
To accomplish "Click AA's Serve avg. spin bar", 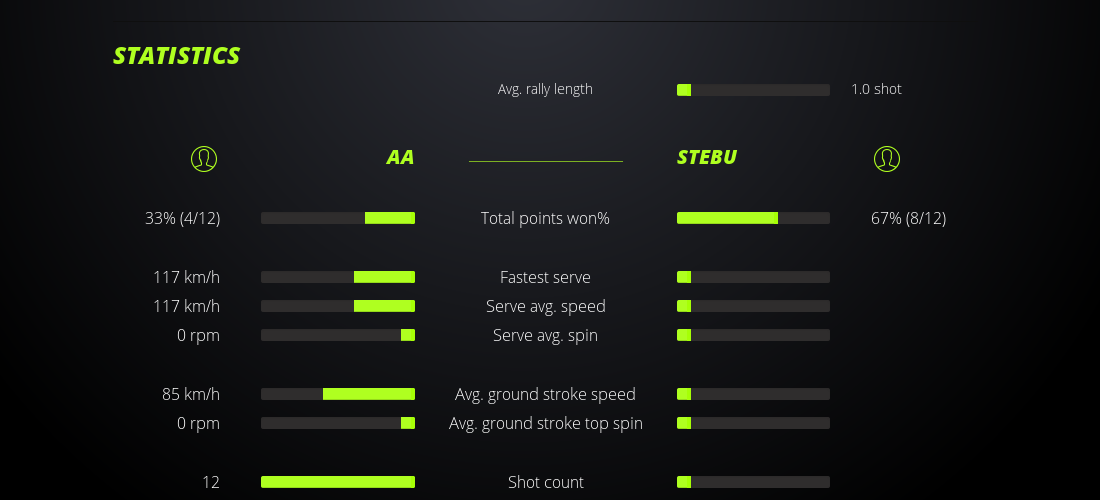I will (338, 335).
